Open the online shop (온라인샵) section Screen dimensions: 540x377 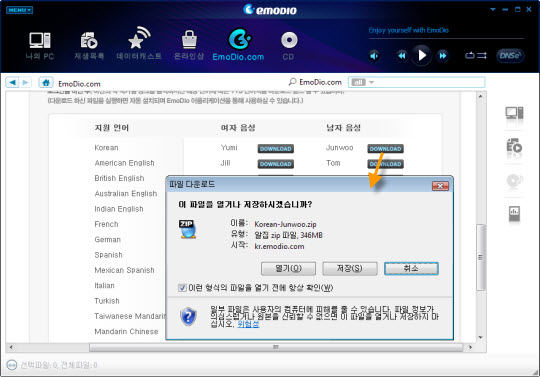point(189,45)
